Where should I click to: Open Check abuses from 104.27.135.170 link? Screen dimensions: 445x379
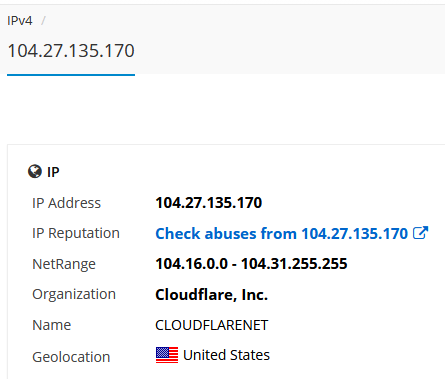[282, 233]
